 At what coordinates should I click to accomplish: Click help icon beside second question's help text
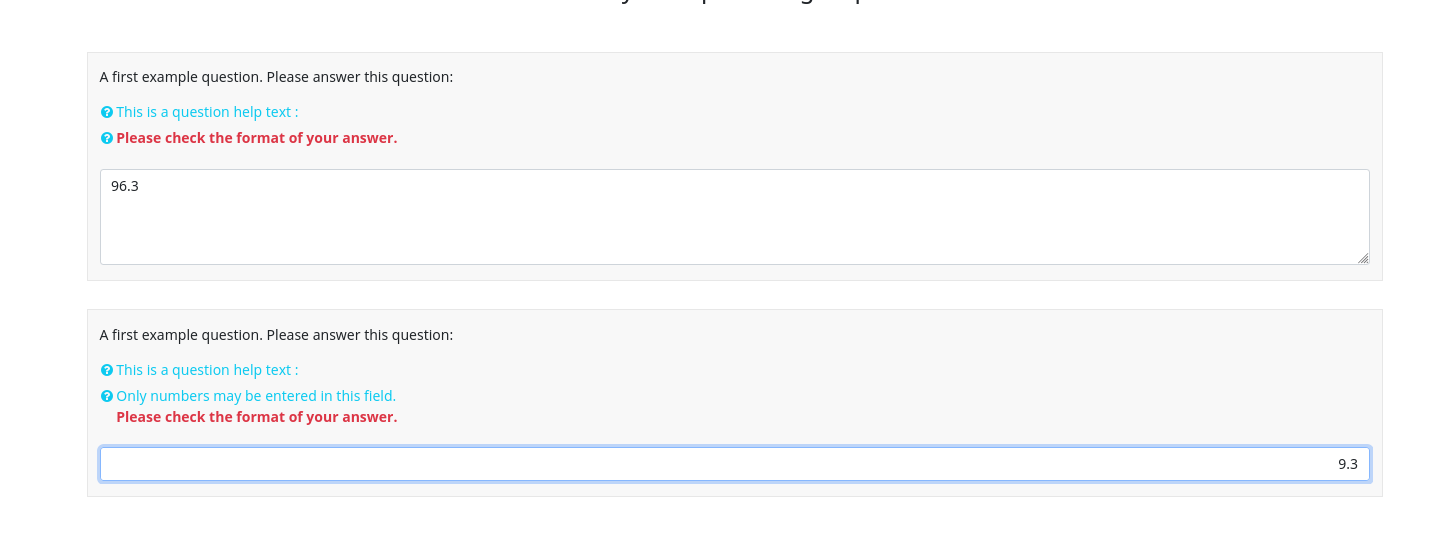click(107, 370)
